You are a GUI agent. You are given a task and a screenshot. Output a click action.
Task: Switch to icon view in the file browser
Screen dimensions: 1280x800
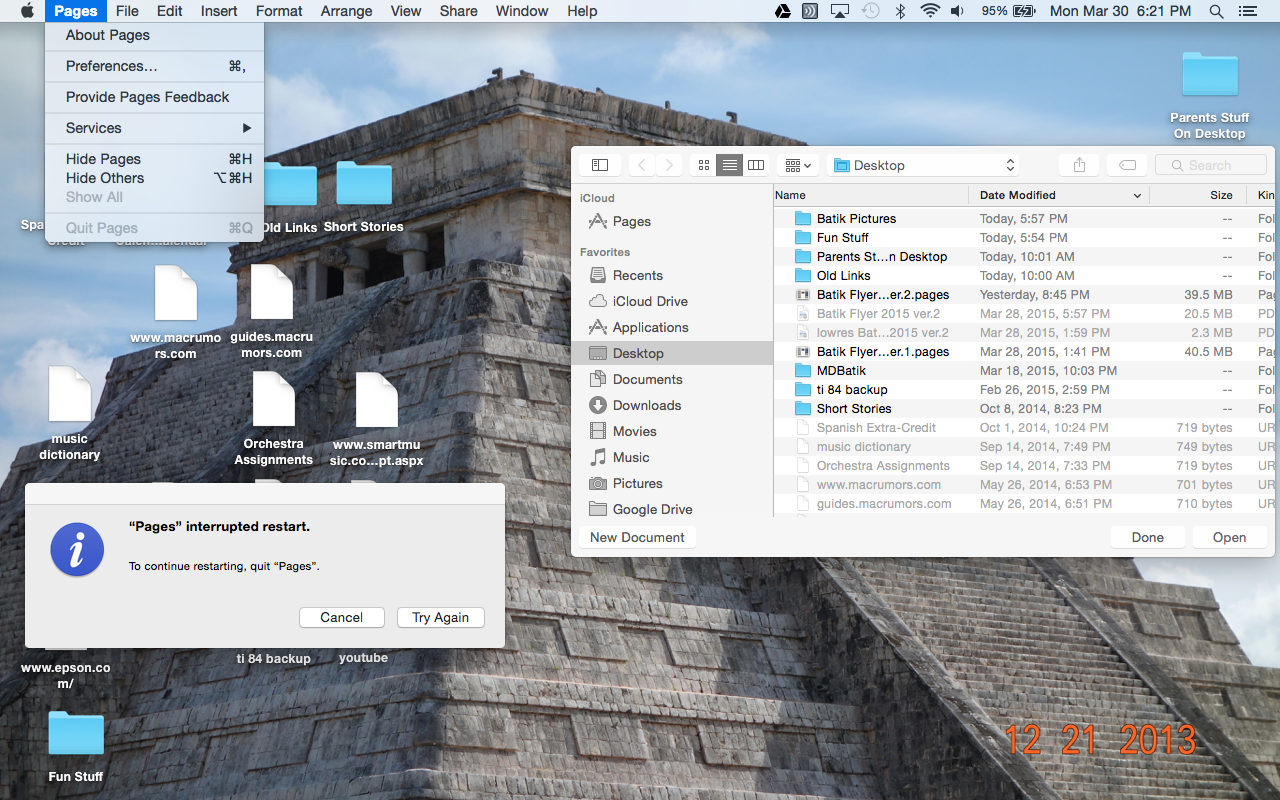click(x=704, y=164)
